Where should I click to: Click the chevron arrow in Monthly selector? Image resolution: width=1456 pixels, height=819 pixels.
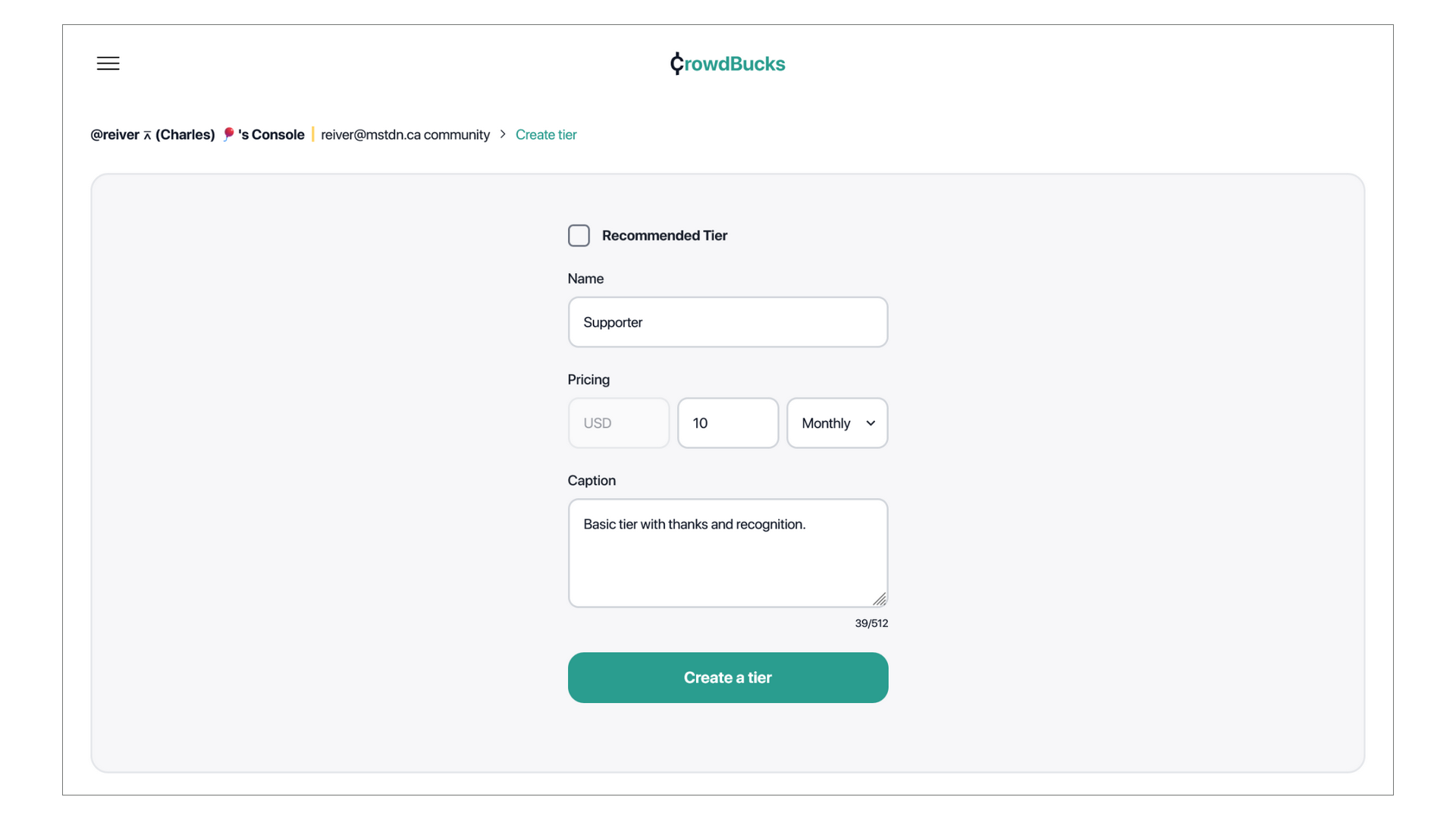(x=871, y=423)
